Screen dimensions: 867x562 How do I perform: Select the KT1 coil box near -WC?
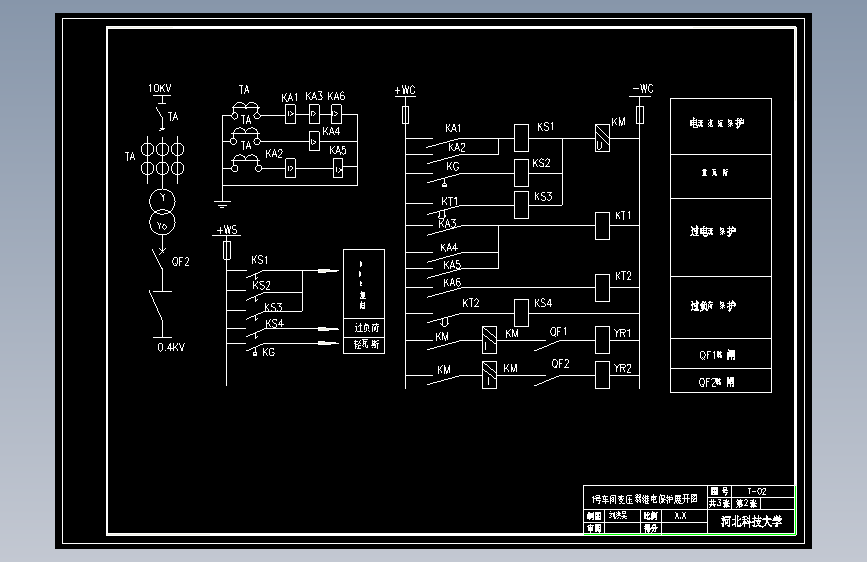click(x=602, y=226)
